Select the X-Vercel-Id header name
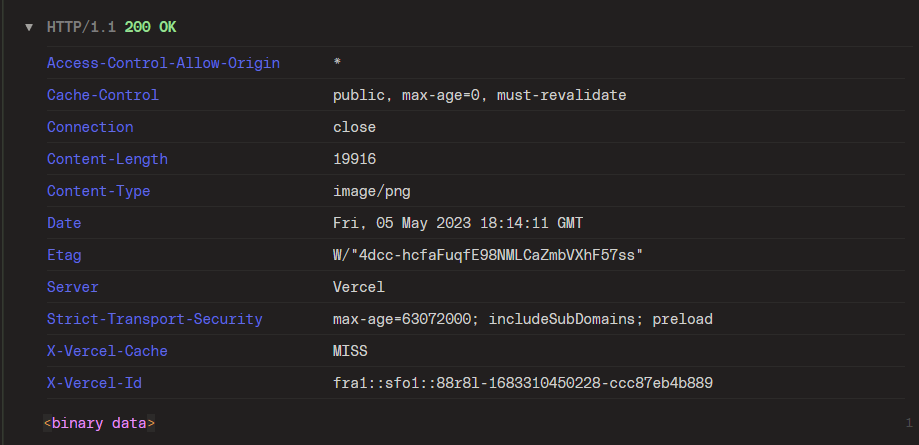The width and height of the screenshot is (919, 445). [94, 383]
